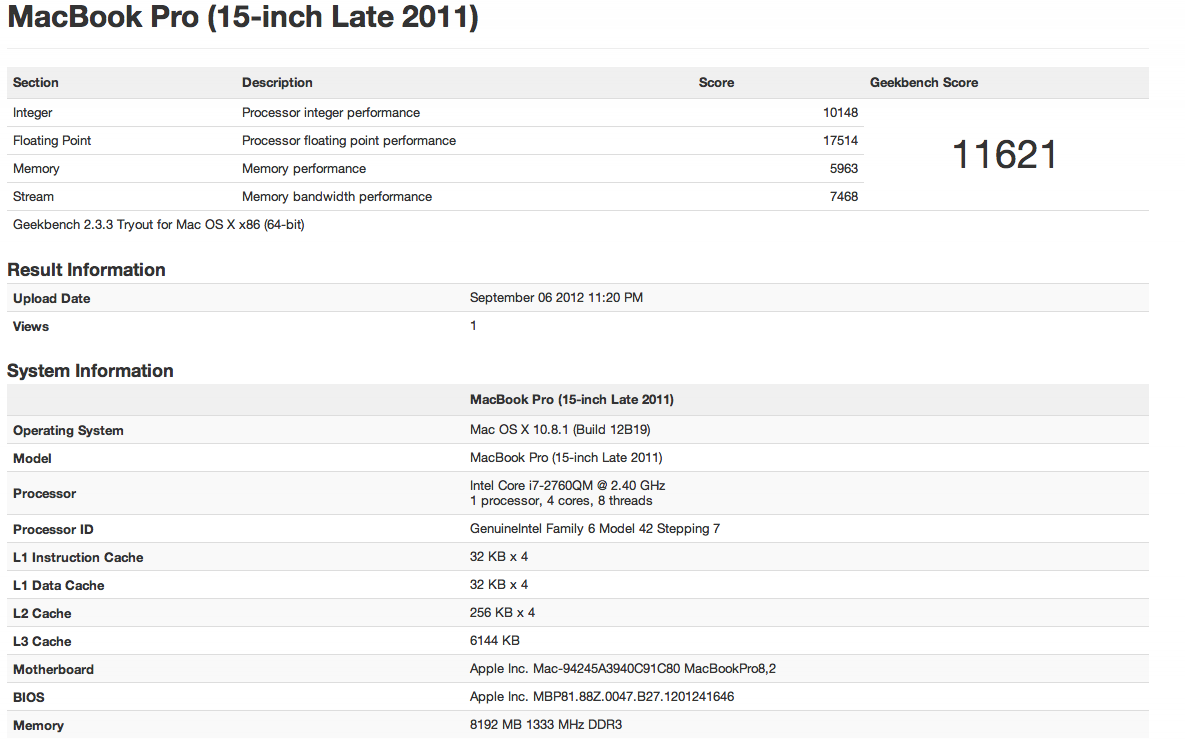The width and height of the screenshot is (1185, 741).
Task: Click the L1 Data Cache value 32 KB x 4
Action: tap(499, 584)
